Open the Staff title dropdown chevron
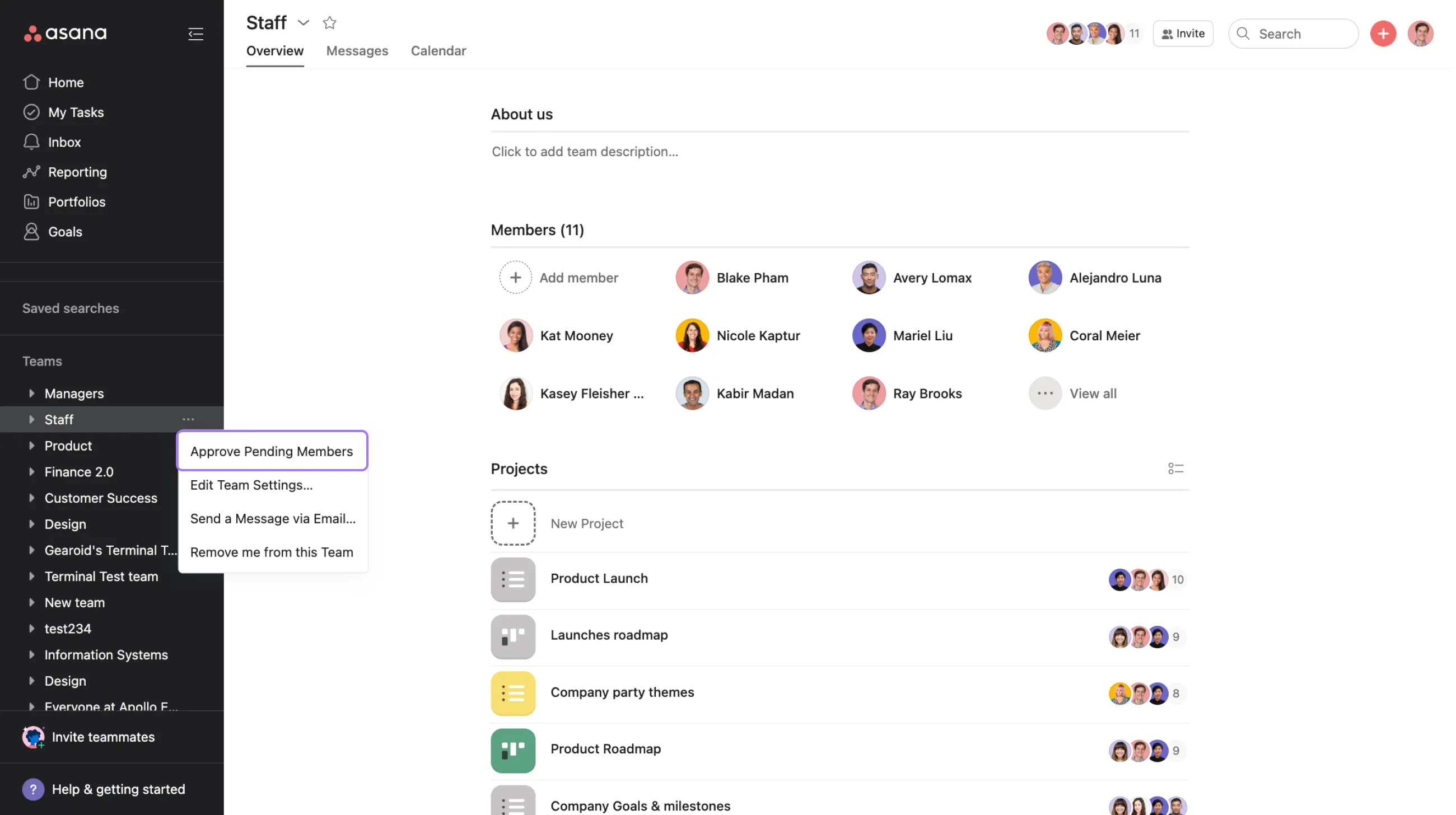 304,22
